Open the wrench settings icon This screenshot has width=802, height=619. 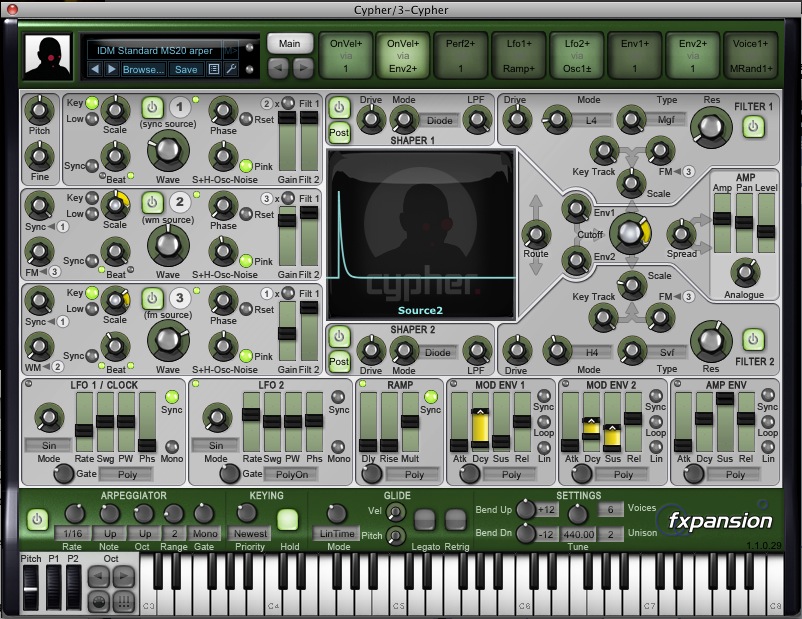tap(231, 69)
